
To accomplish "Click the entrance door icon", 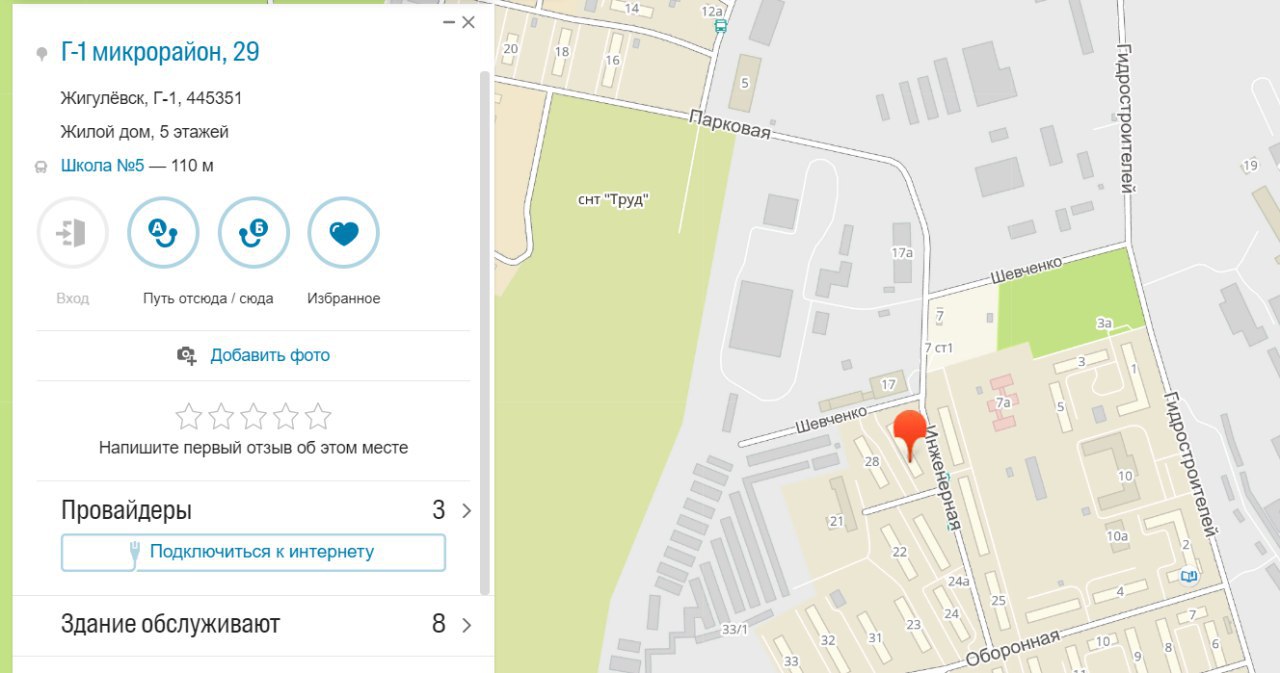I will click(72, 233).
